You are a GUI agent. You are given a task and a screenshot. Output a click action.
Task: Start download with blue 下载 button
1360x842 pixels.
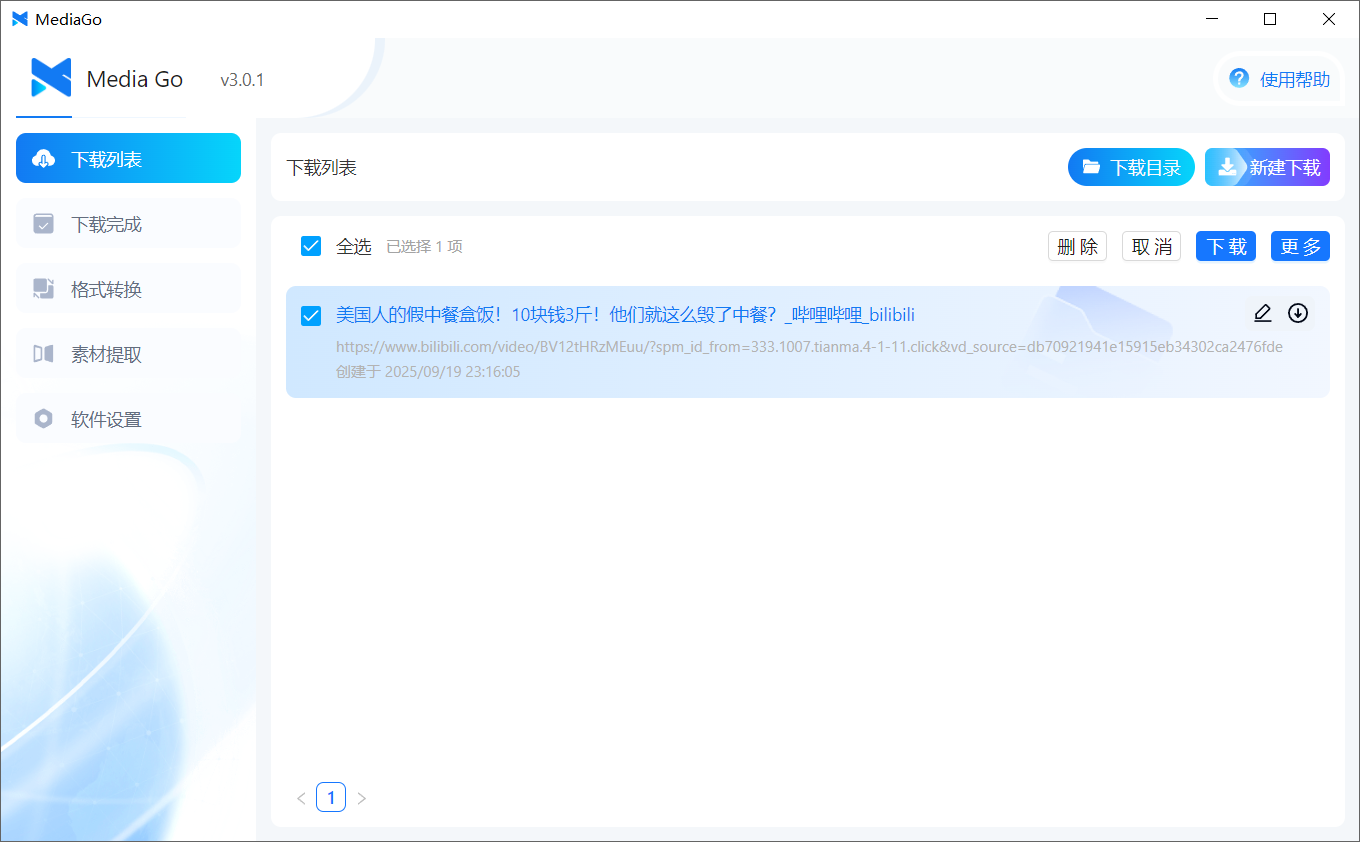click(x=1226, y=246)
